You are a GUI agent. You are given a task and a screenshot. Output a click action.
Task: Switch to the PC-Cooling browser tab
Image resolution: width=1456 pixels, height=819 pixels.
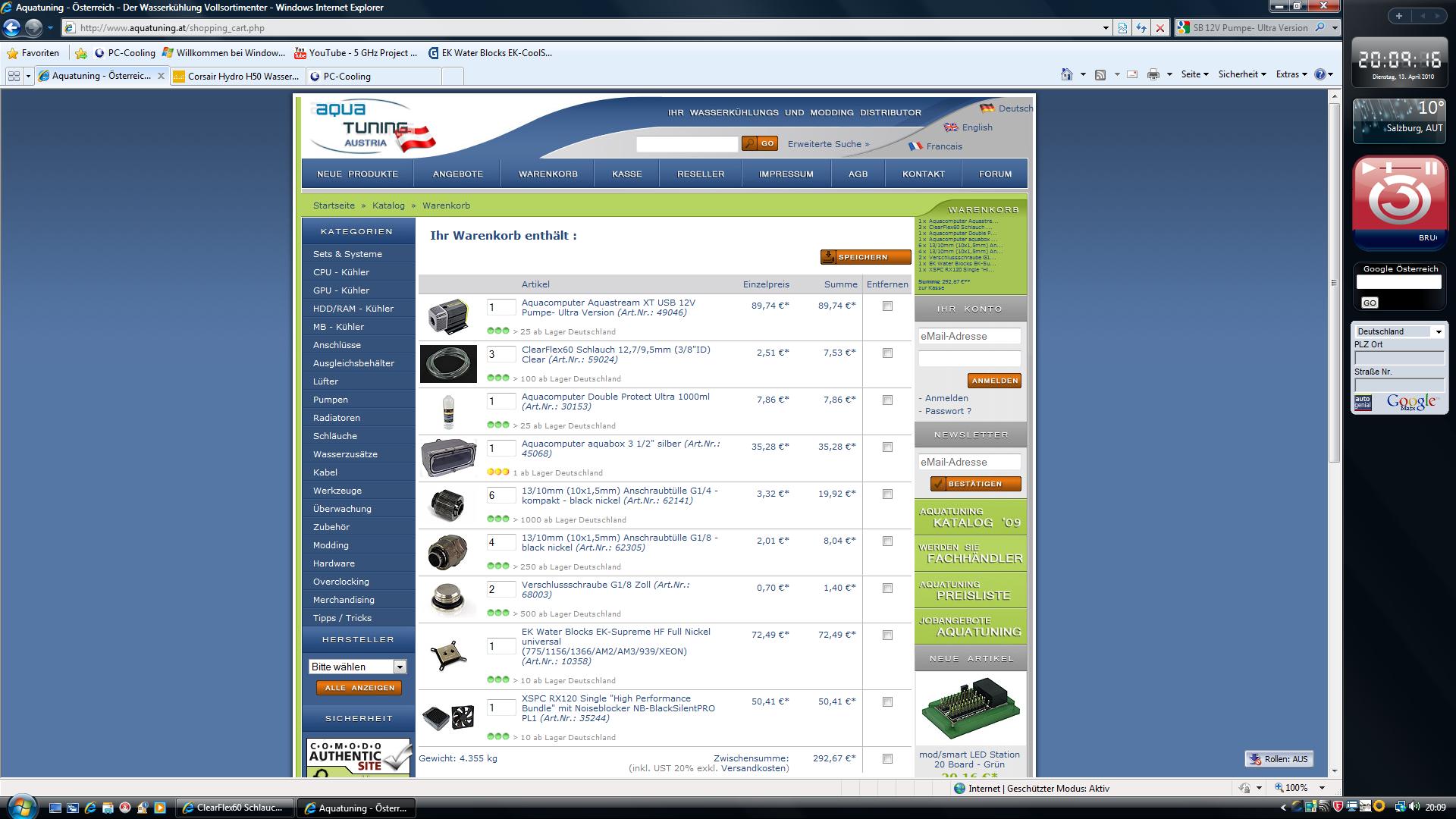[x=373, y=77]
